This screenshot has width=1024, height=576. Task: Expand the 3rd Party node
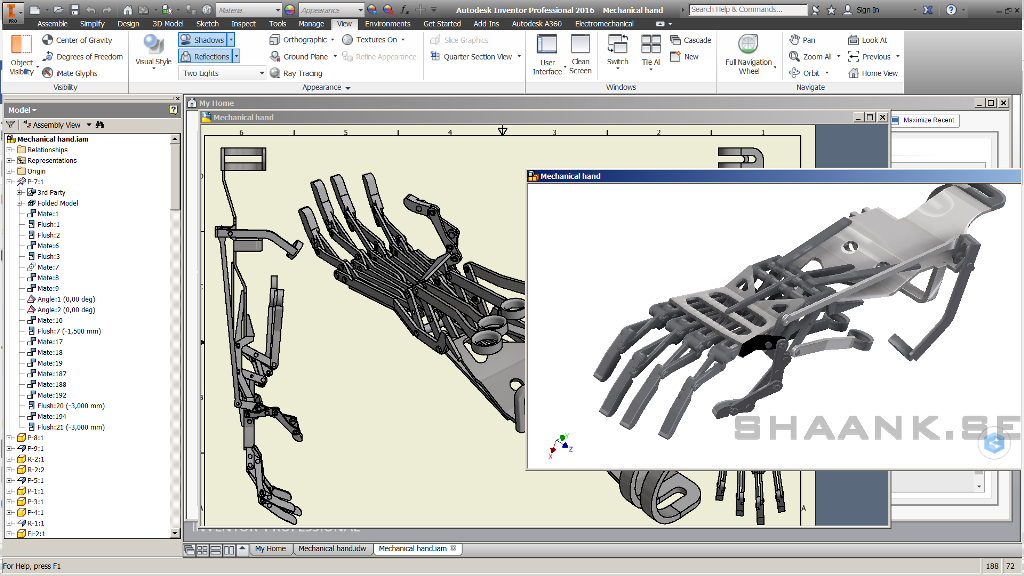point(20,192)
